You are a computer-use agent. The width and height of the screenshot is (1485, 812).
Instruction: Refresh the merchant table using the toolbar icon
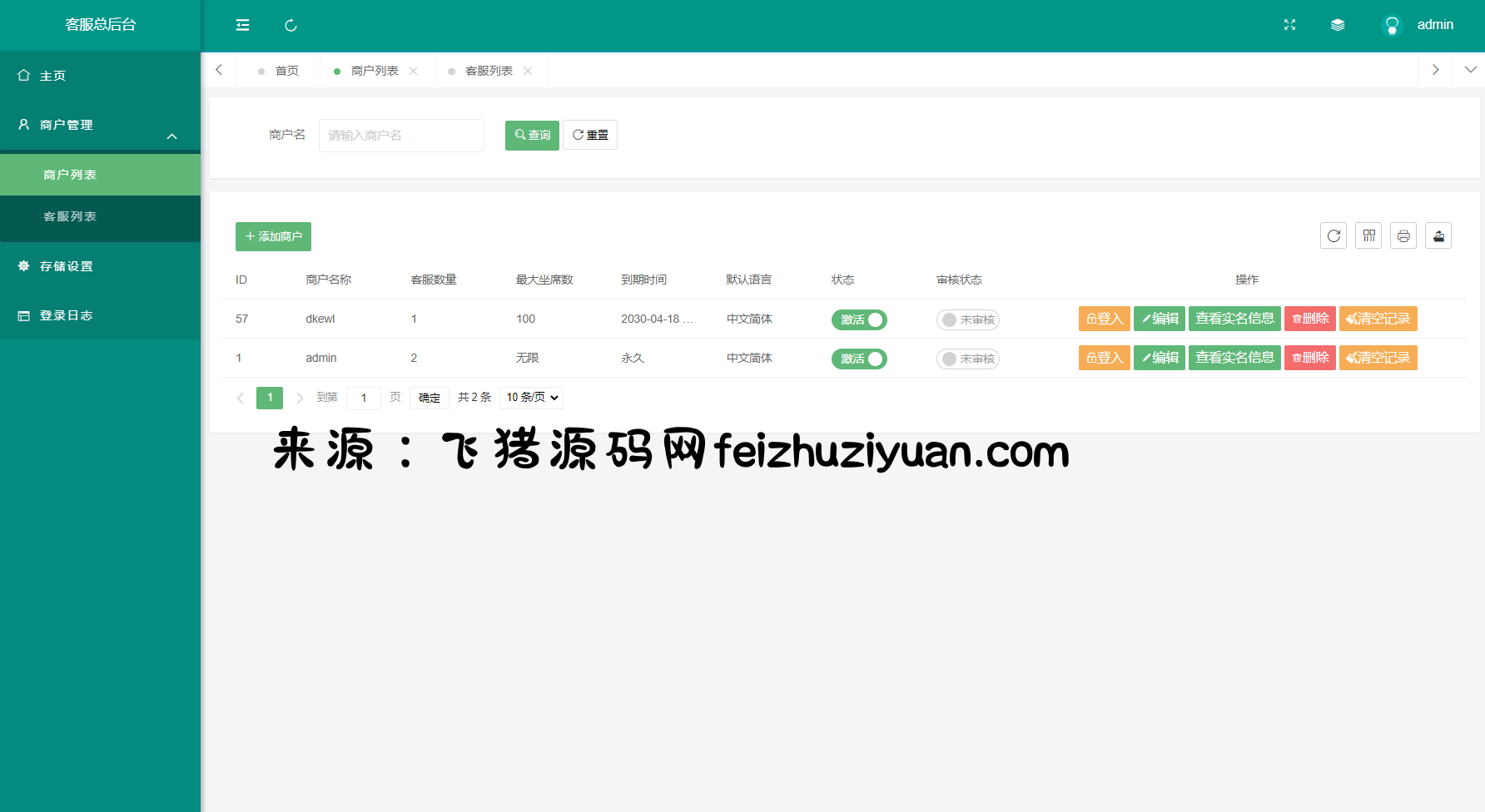coord(1334,236)
